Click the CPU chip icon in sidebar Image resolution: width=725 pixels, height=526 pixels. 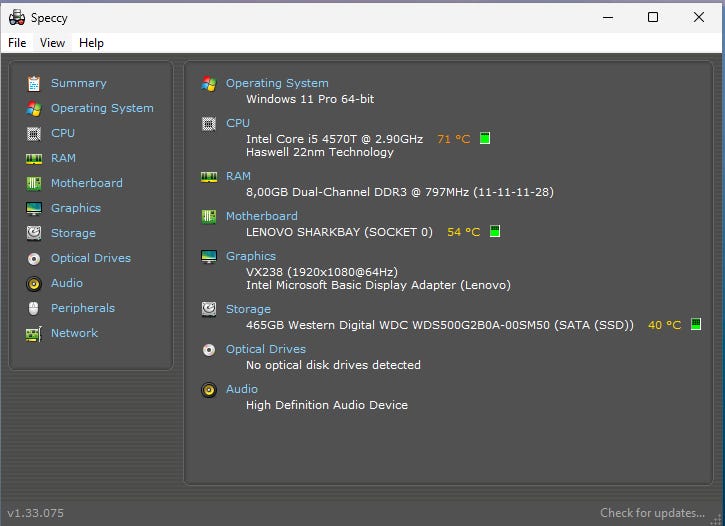34,133
